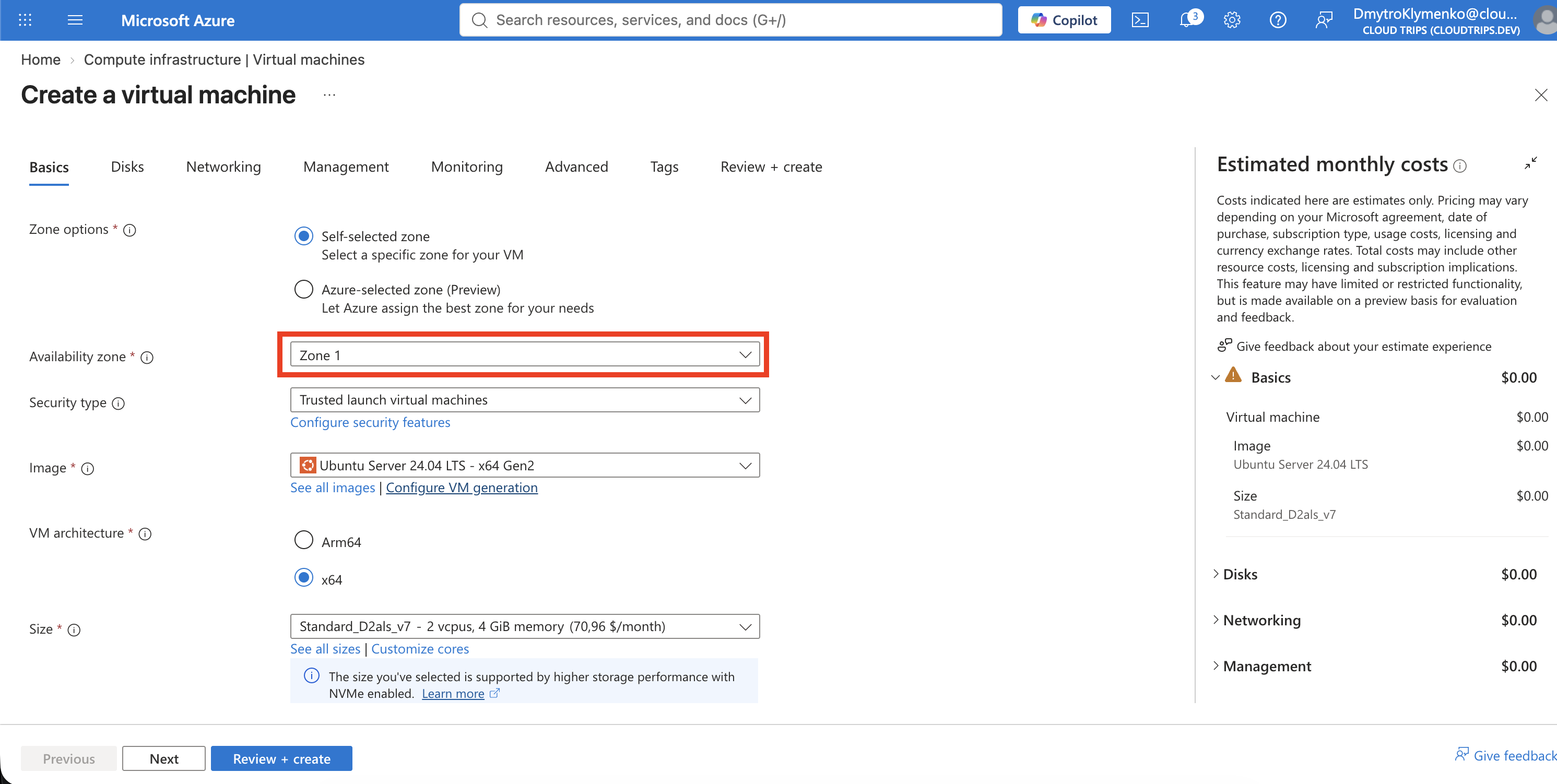The width and height of the screenshot is (1557, 784).
Task: Show info tooltip for Security type
Action: (119, 403)
